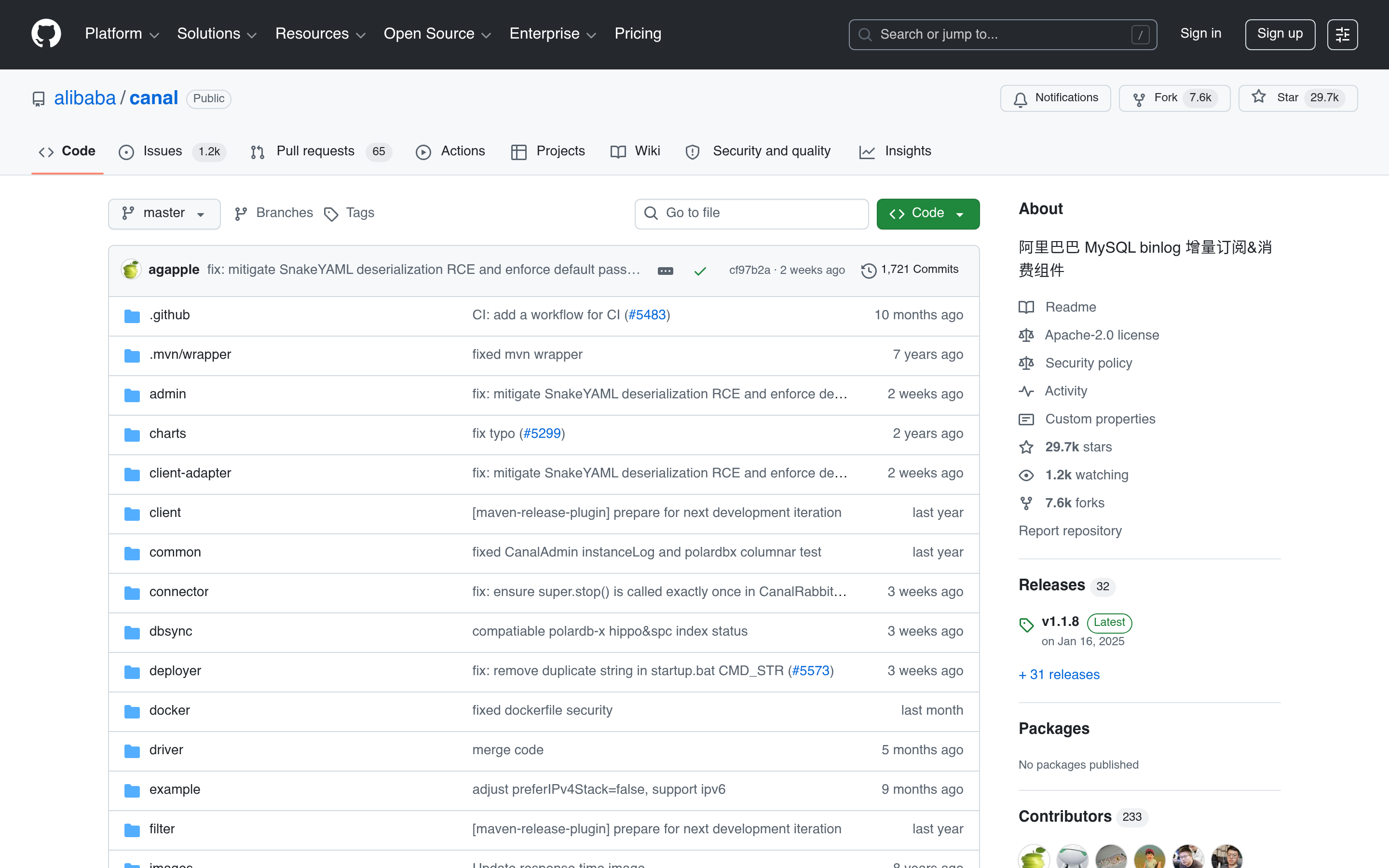Click the repository icon before alibaba

[x=39, y=99]
